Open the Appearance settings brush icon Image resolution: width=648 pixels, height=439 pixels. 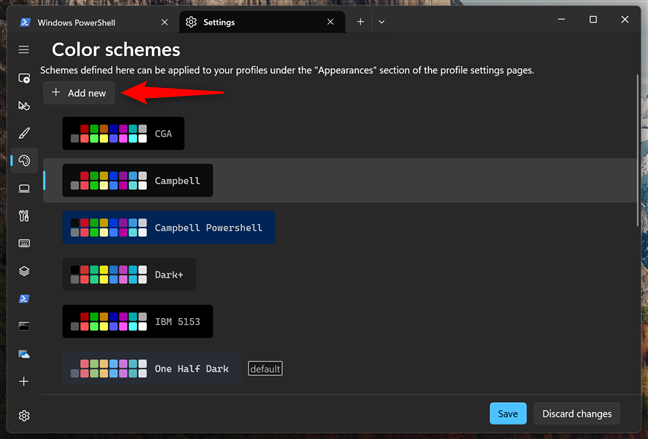click(24, 133)
